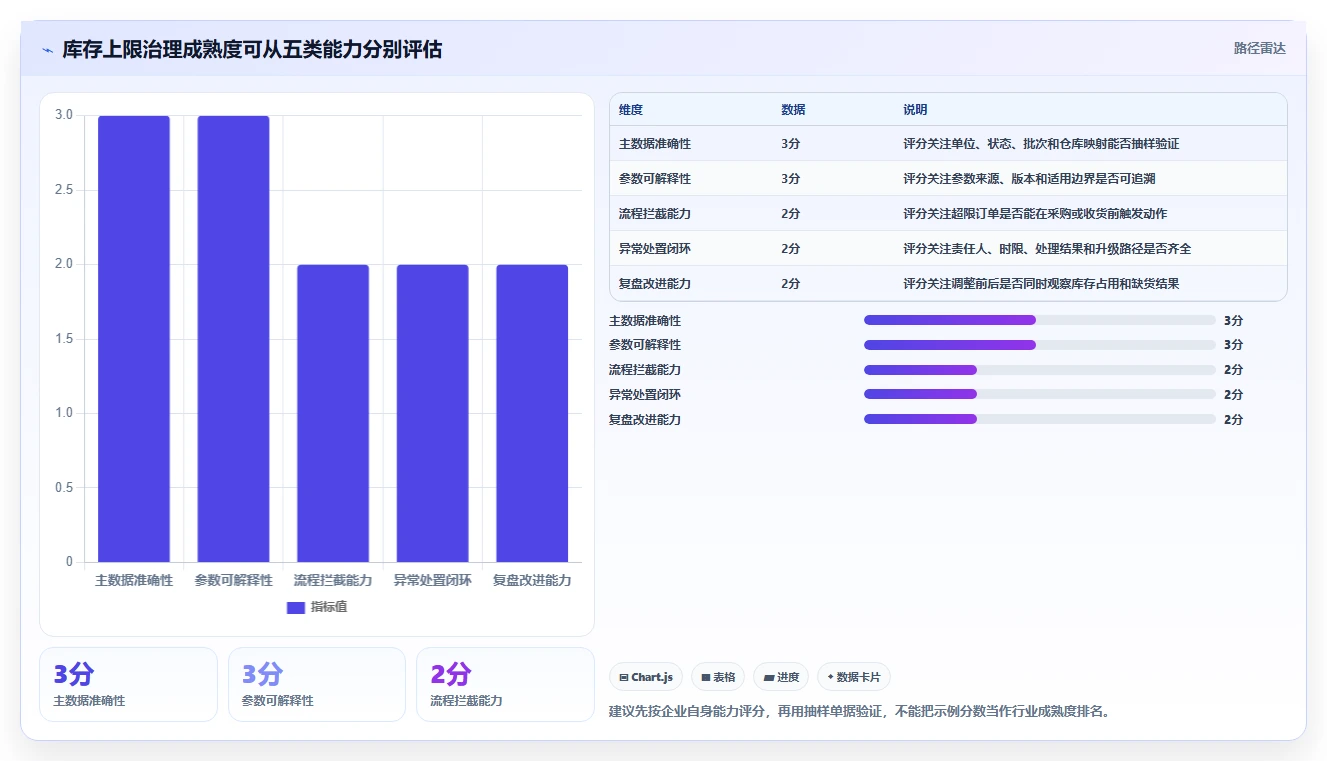Click description 评分关注单位、状态、批次和仓库映射能否抽样验证
Screen dimensions: 1327x761
pos(1041,144)
